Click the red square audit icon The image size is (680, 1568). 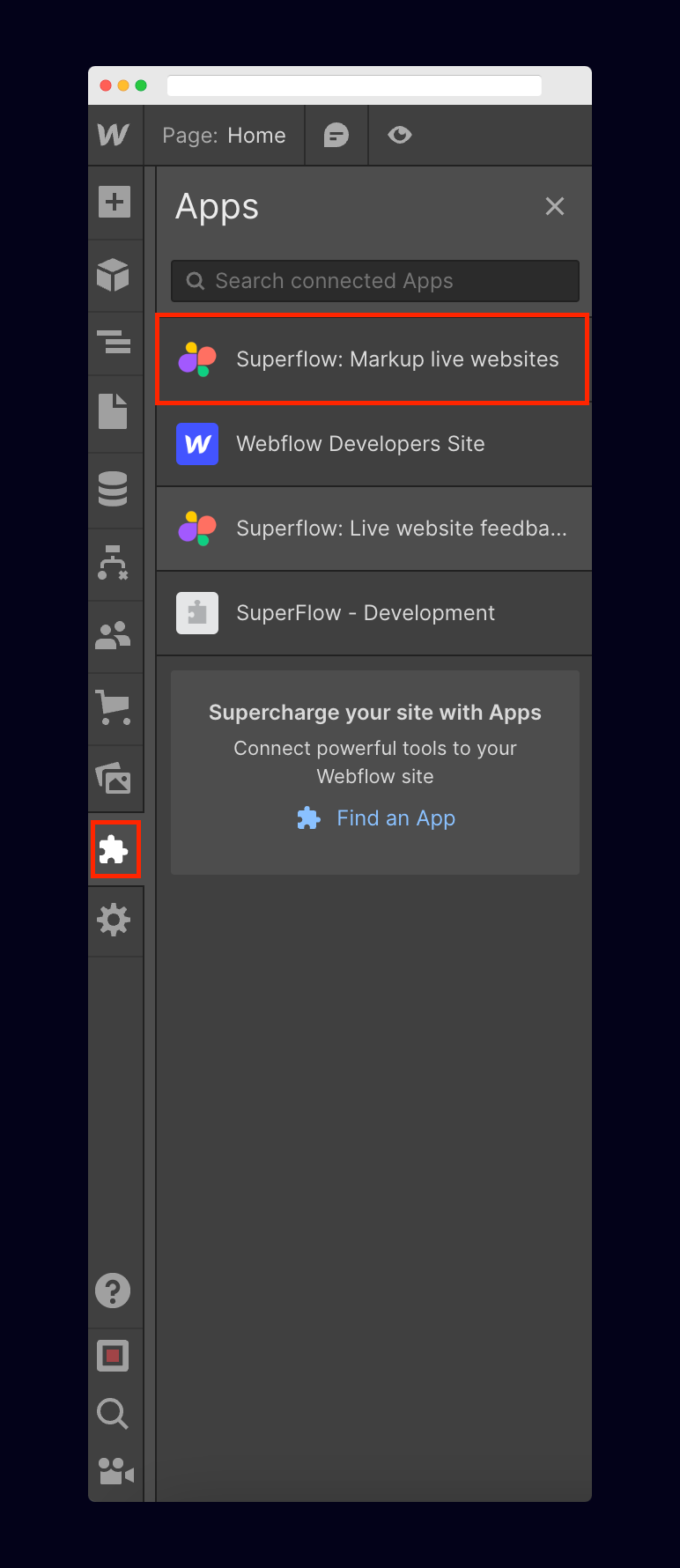[x=113, y=1356]
